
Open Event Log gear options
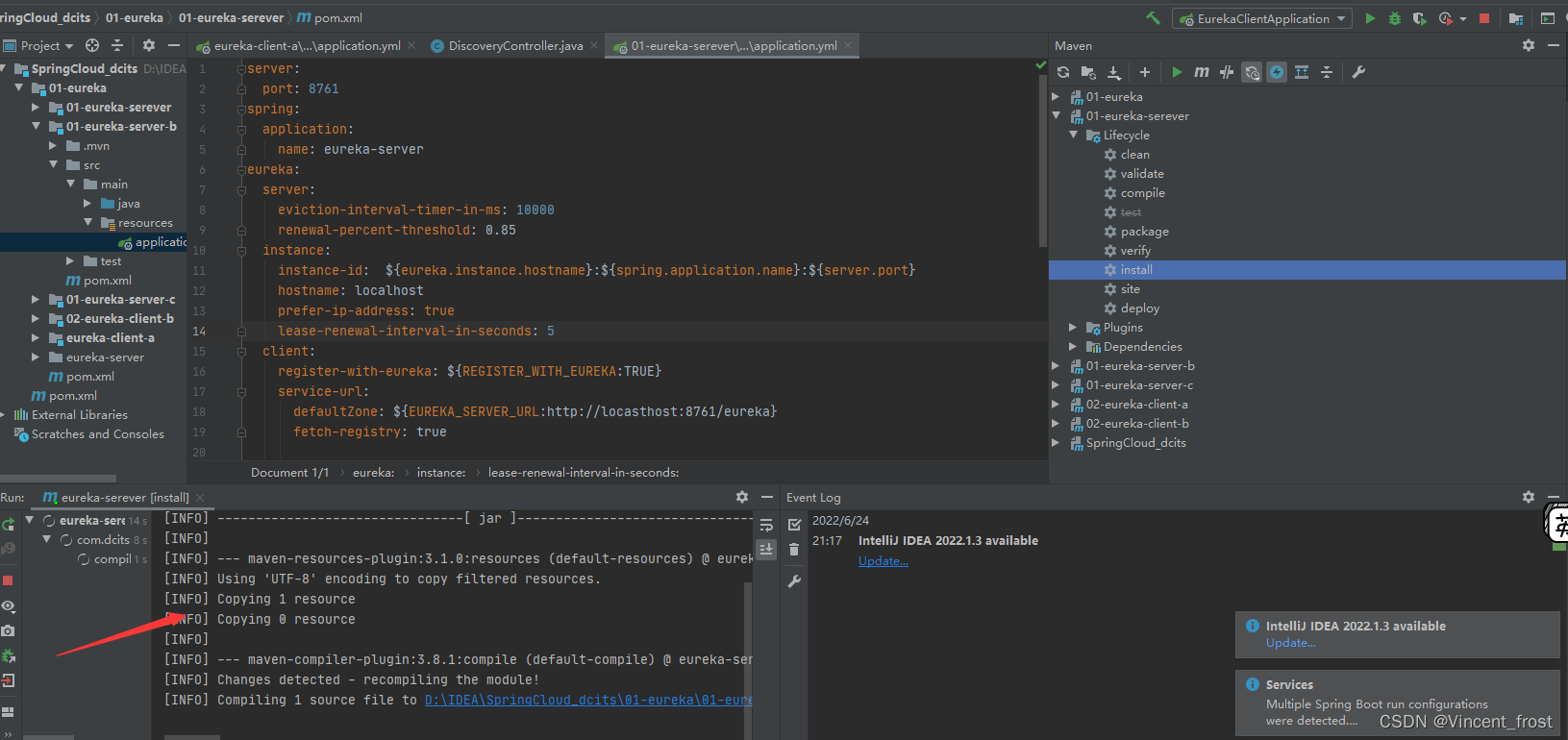pos(1529,497)
